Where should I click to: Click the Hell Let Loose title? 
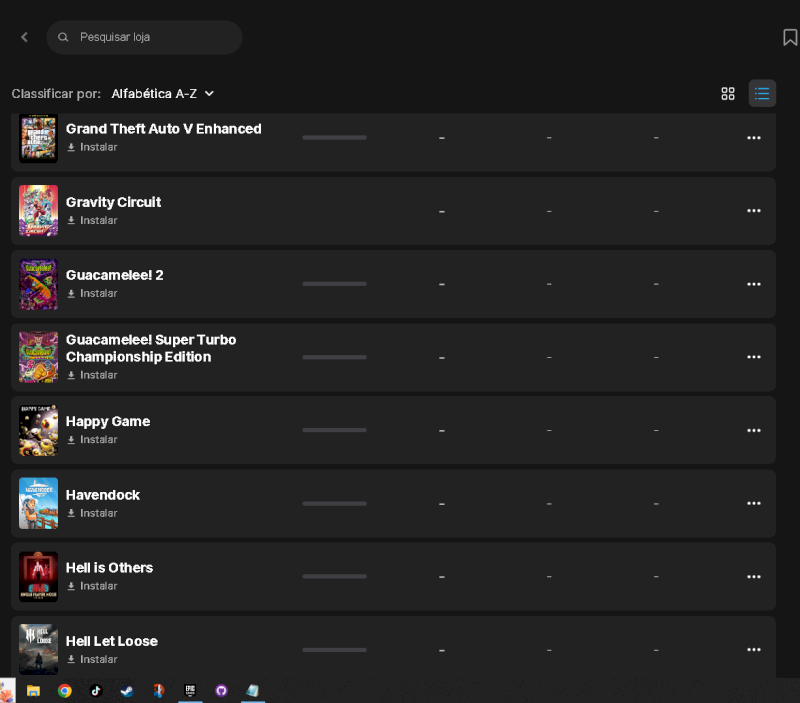pyautogui.click(x=112, y=642)
